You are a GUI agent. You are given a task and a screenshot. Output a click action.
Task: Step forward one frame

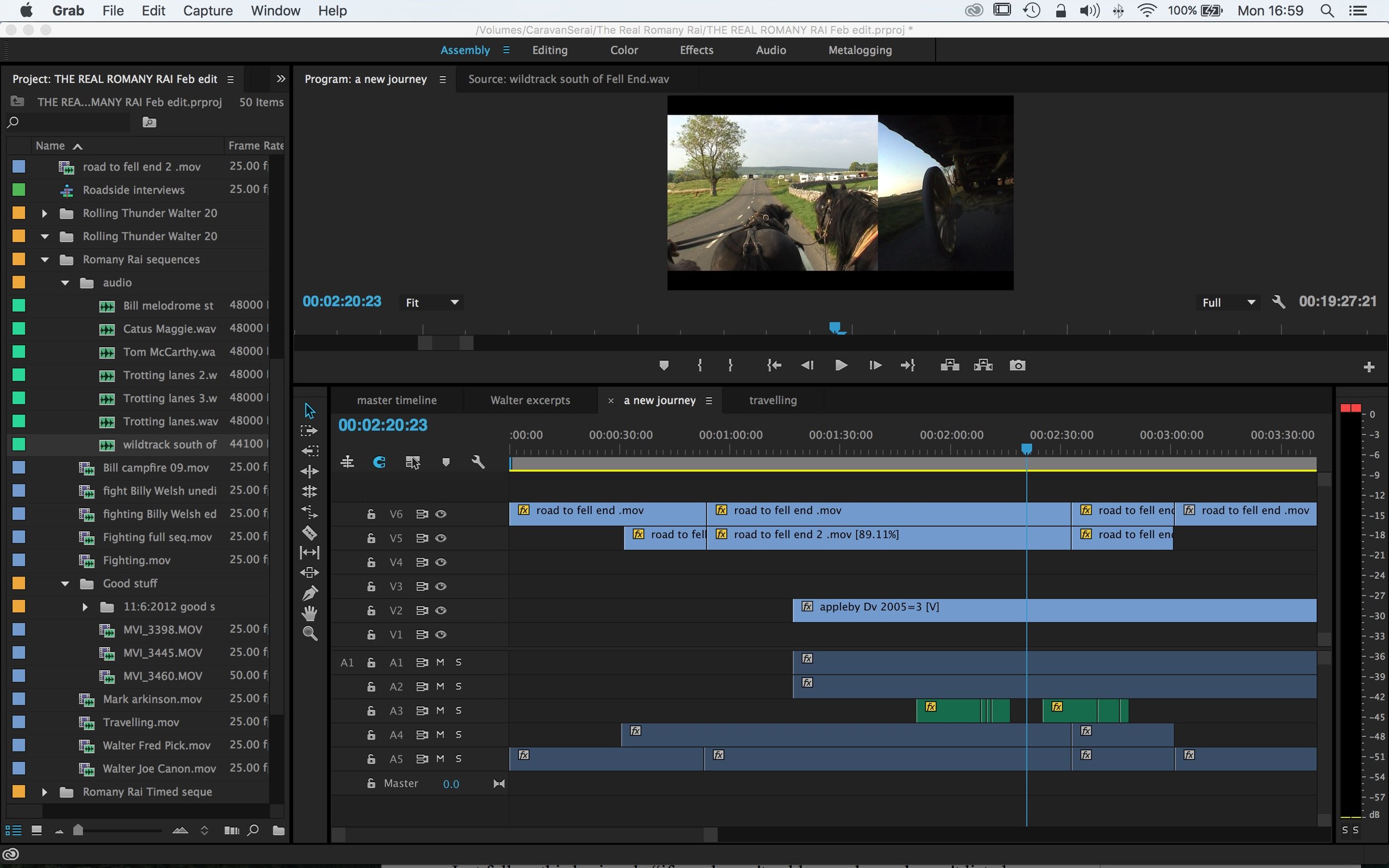click(875, 365)
